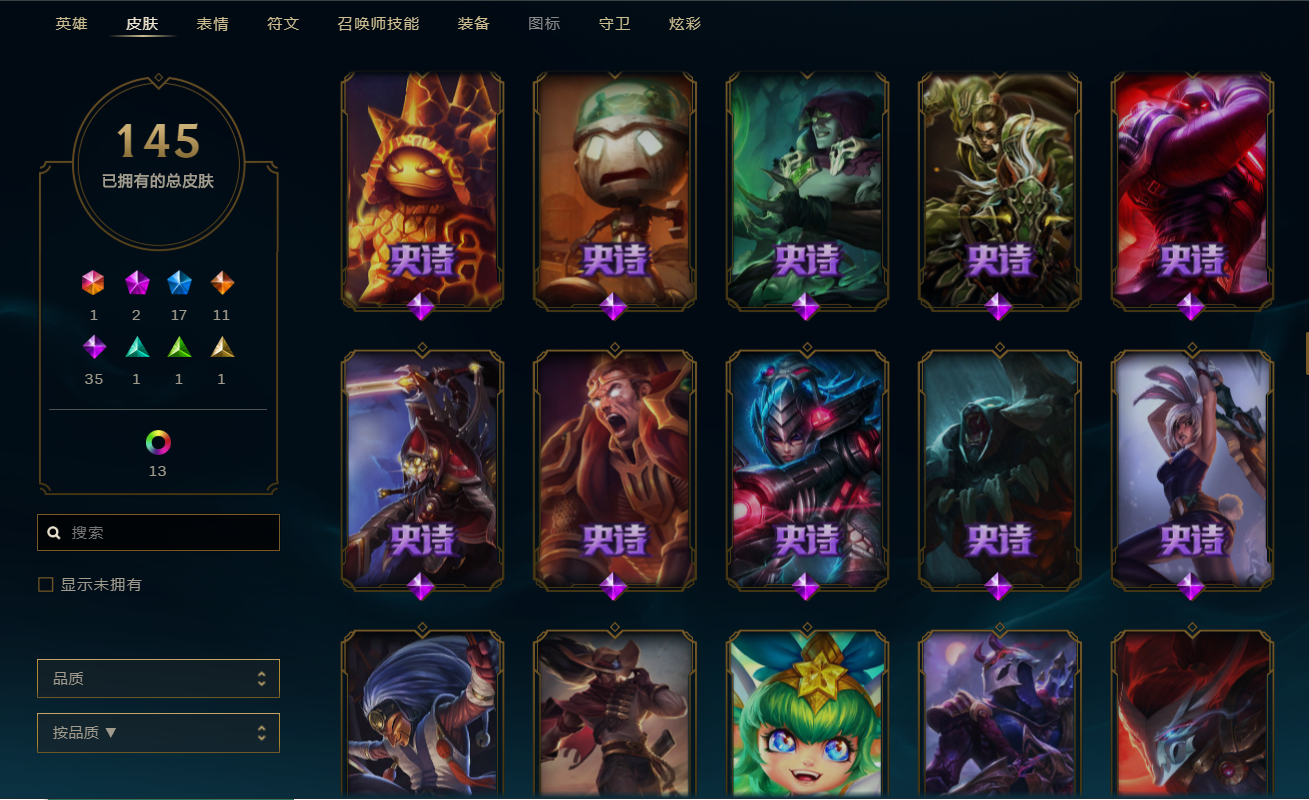Click the green triangle gem icon
The width and height of the screenshot is (1309, 800).
pyautogui.click(x=179, y=347)
